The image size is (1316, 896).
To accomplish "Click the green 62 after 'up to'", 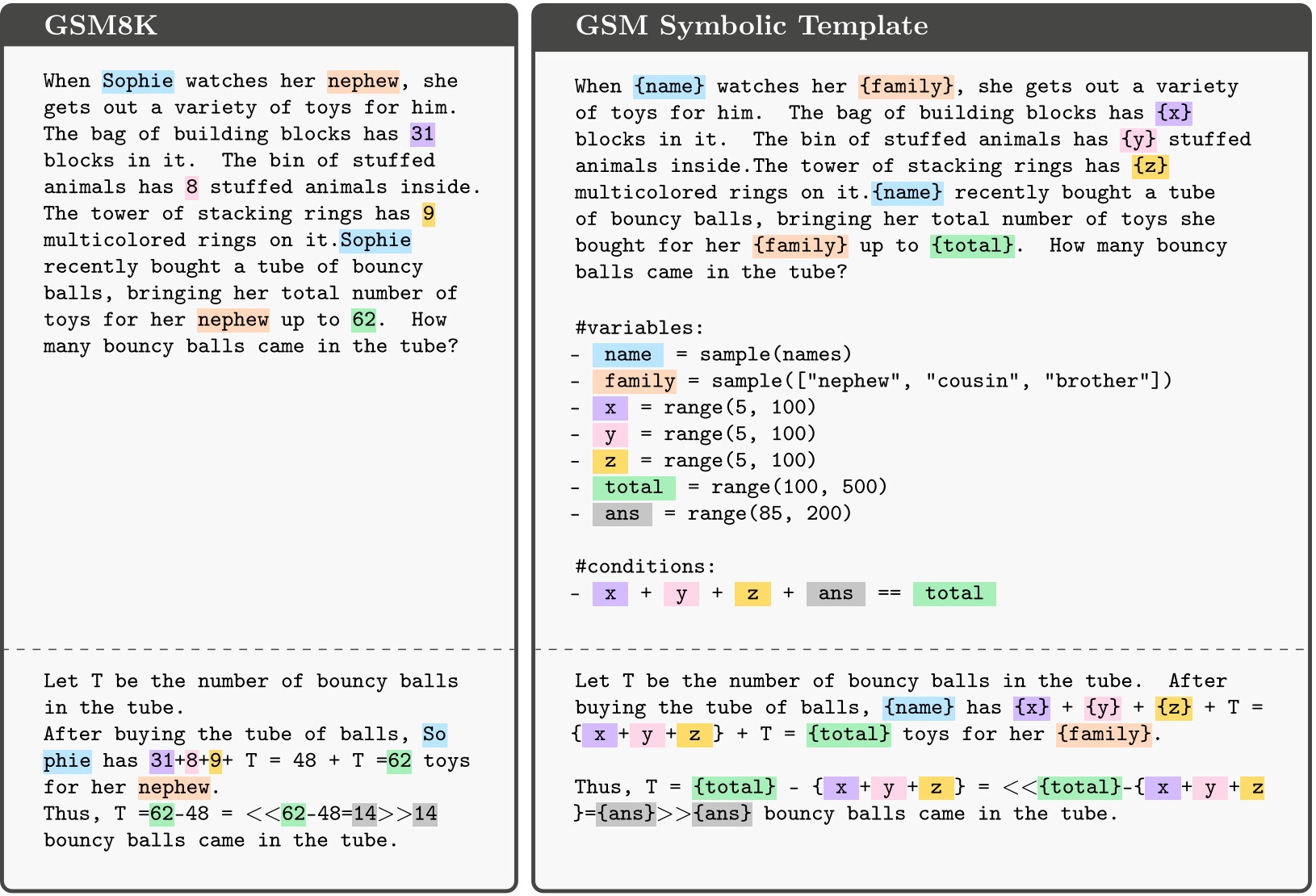I will pyautogui.click(x=364, y=320).
